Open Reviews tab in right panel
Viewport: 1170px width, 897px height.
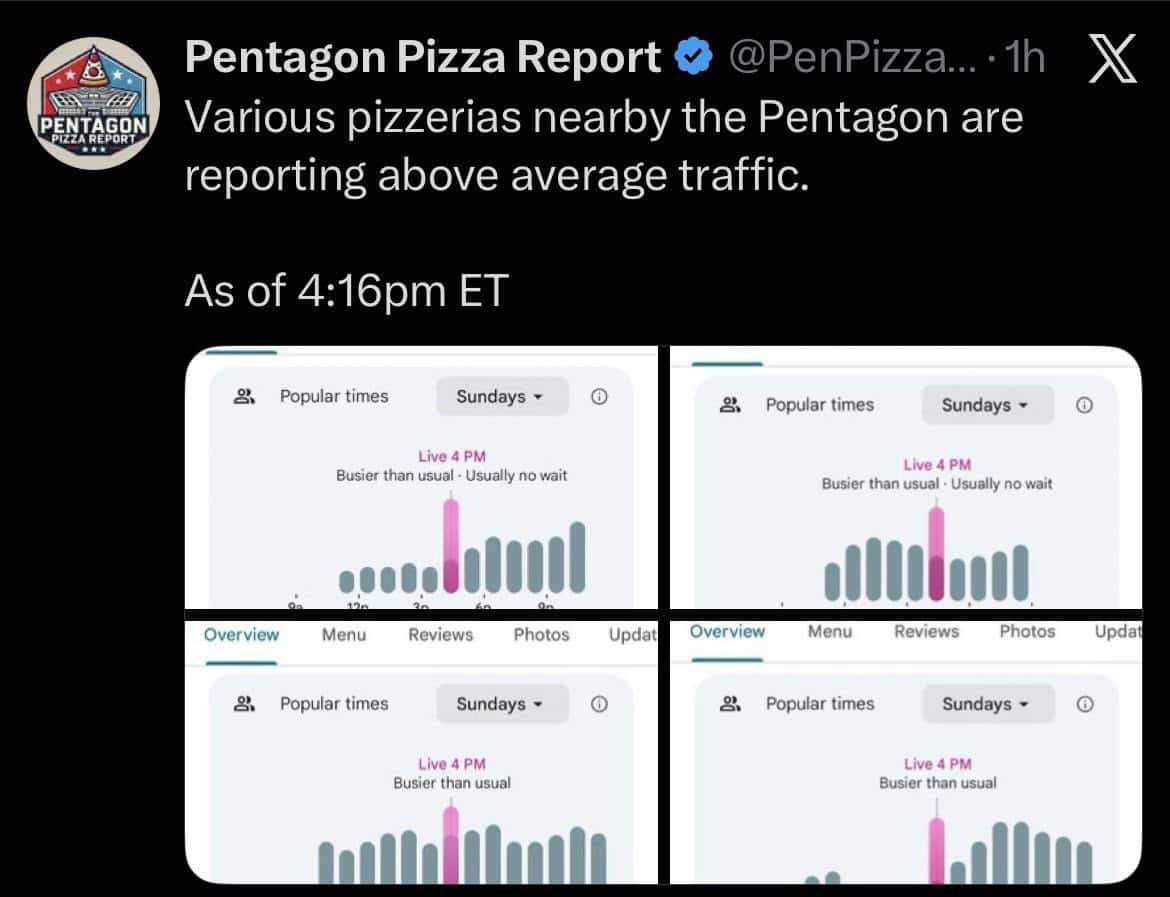point(926,632)
